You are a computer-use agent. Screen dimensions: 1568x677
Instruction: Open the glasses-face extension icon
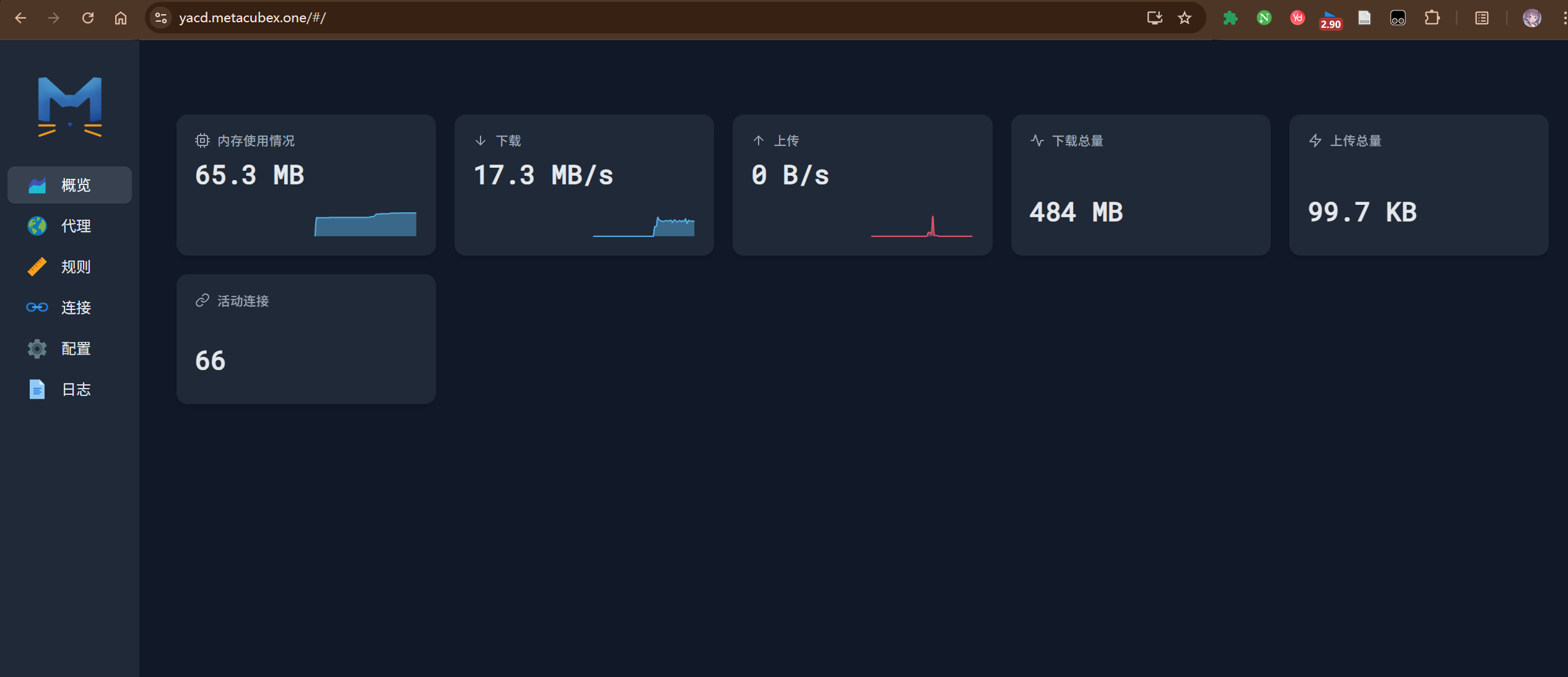pos(1398,18)
